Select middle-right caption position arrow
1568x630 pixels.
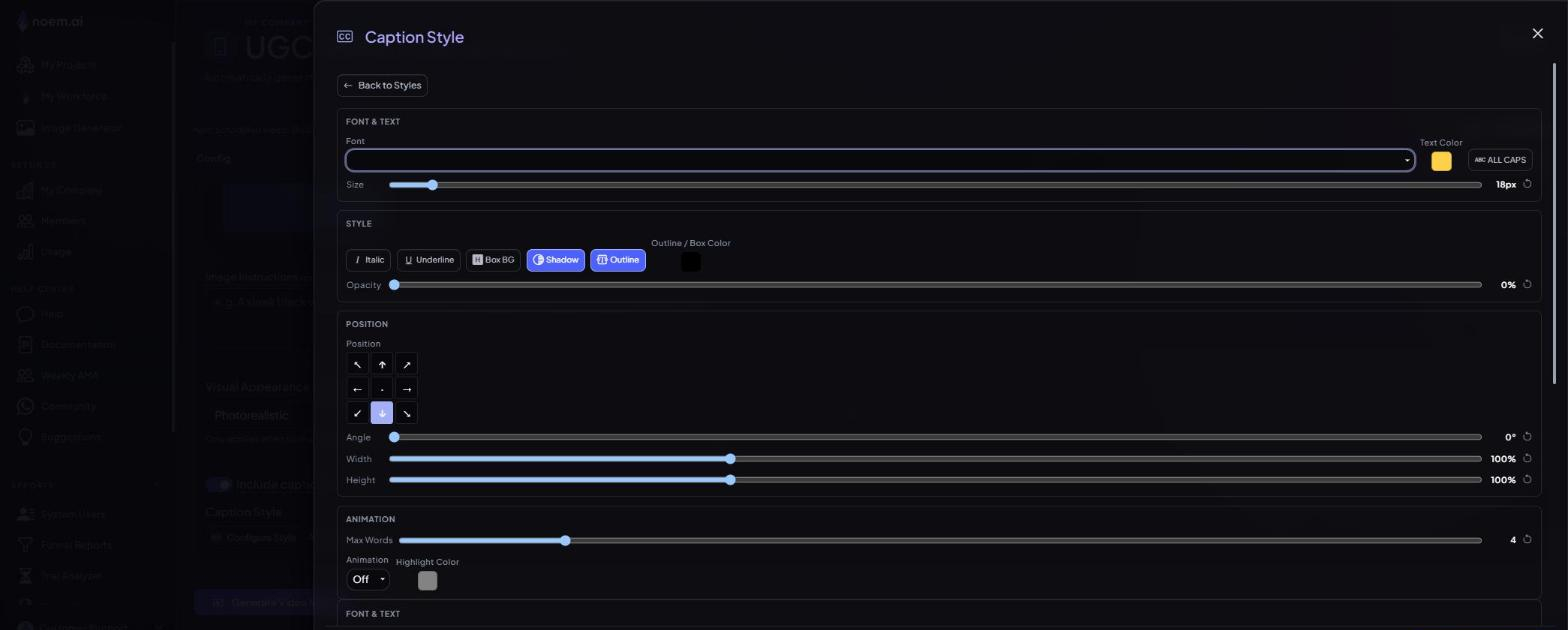coord(406,389)
